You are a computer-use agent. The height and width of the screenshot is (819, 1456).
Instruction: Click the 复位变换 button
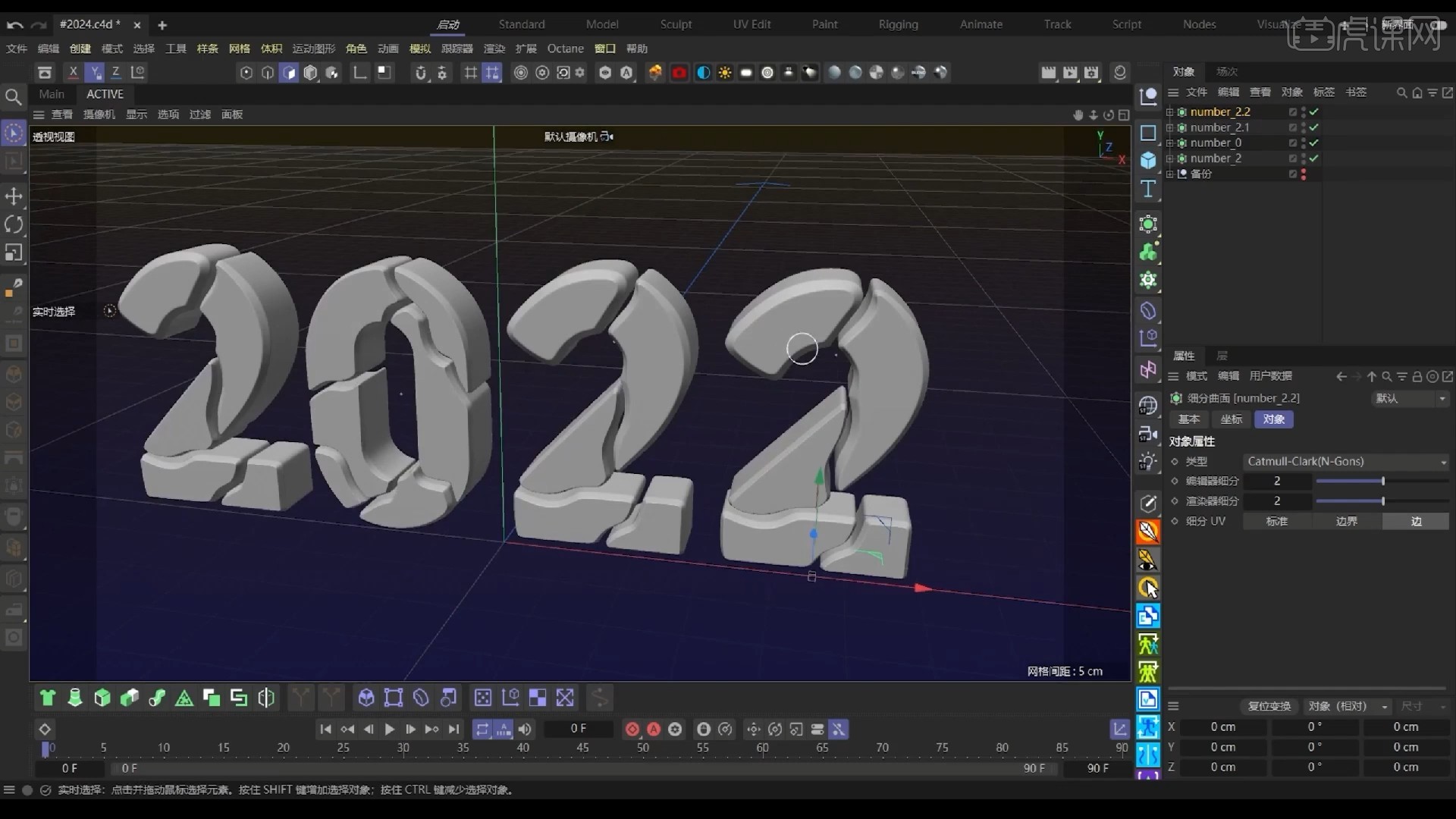click(1269, 706)
